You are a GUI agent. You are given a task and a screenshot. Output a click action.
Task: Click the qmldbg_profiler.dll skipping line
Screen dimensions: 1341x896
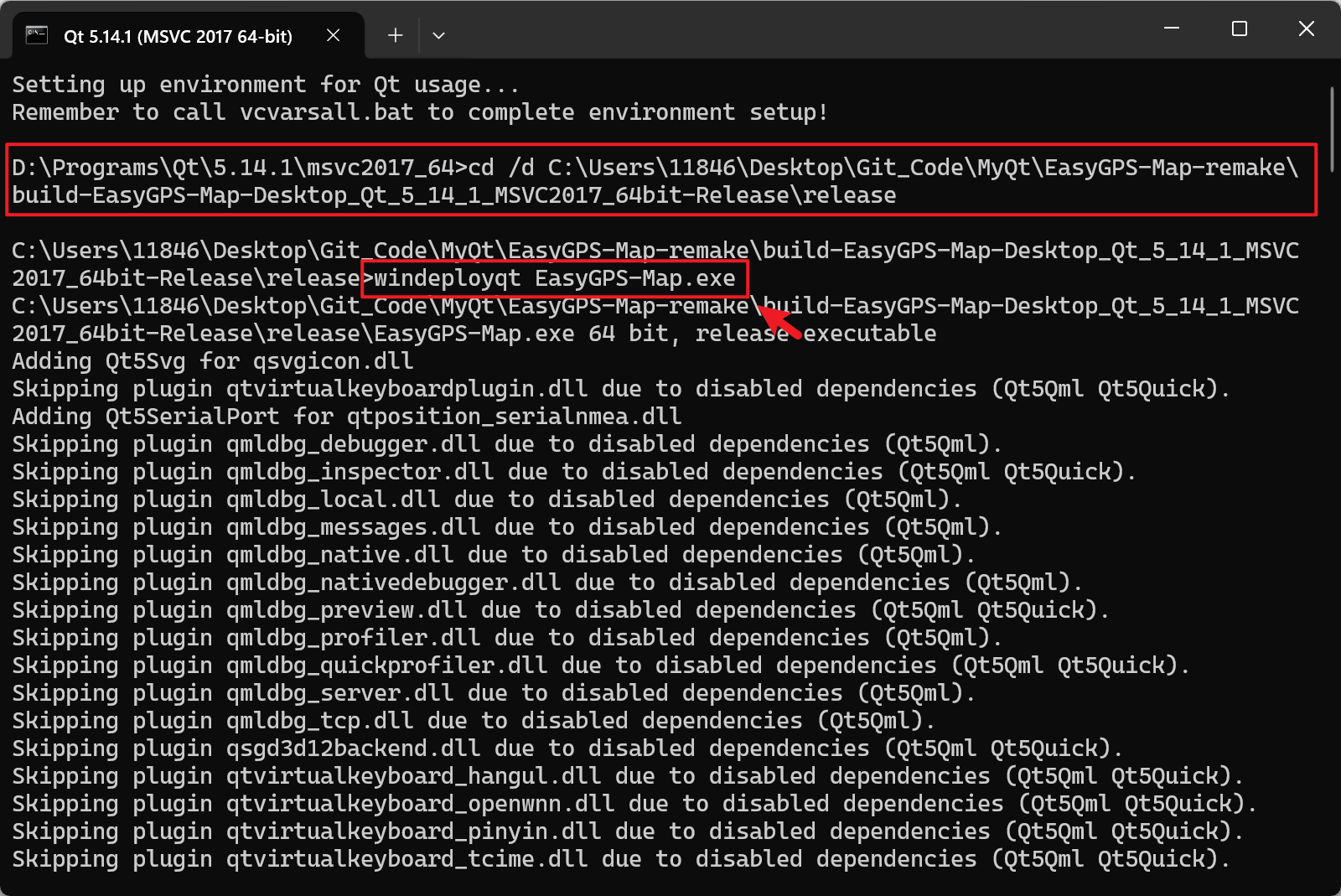507,638
